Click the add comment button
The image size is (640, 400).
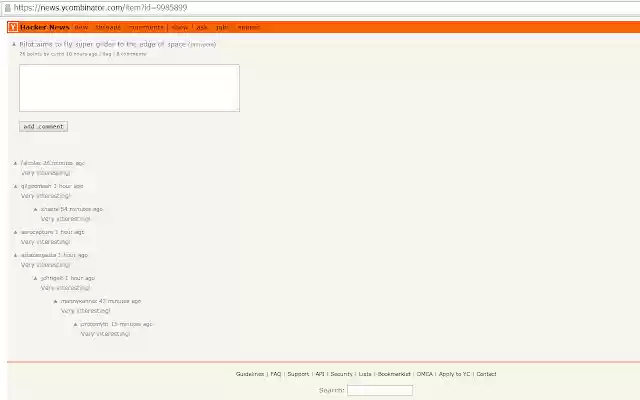coord(43,127)
